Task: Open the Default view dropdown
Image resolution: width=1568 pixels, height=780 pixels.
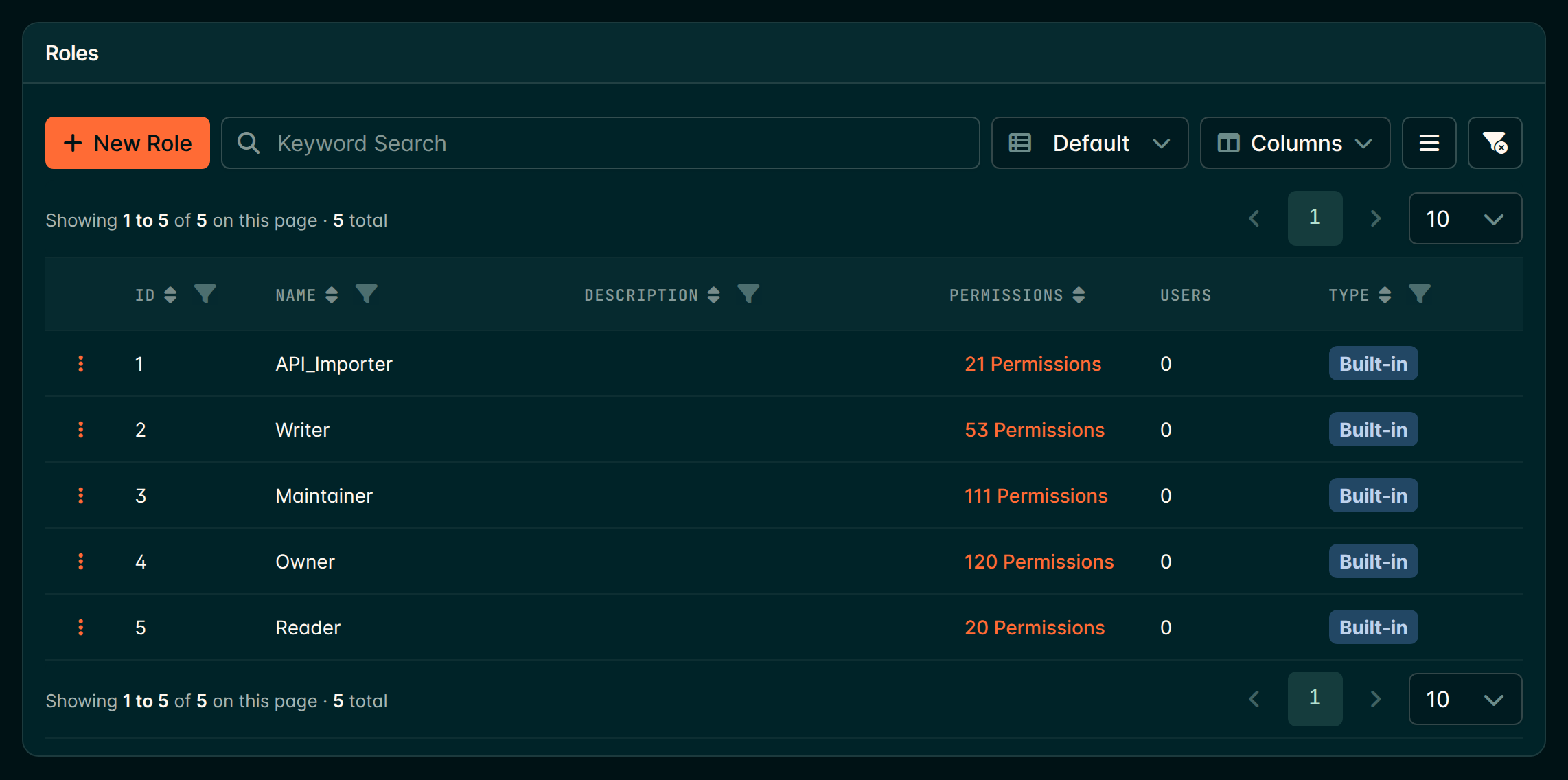Action: [x=1089, y=143]
